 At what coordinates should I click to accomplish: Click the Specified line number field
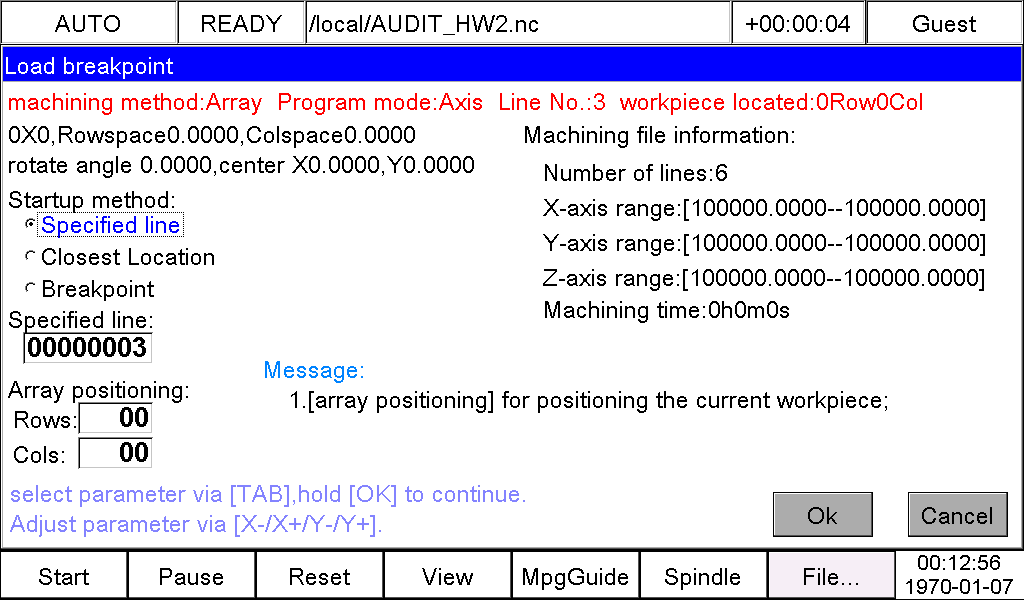(88, 348)
